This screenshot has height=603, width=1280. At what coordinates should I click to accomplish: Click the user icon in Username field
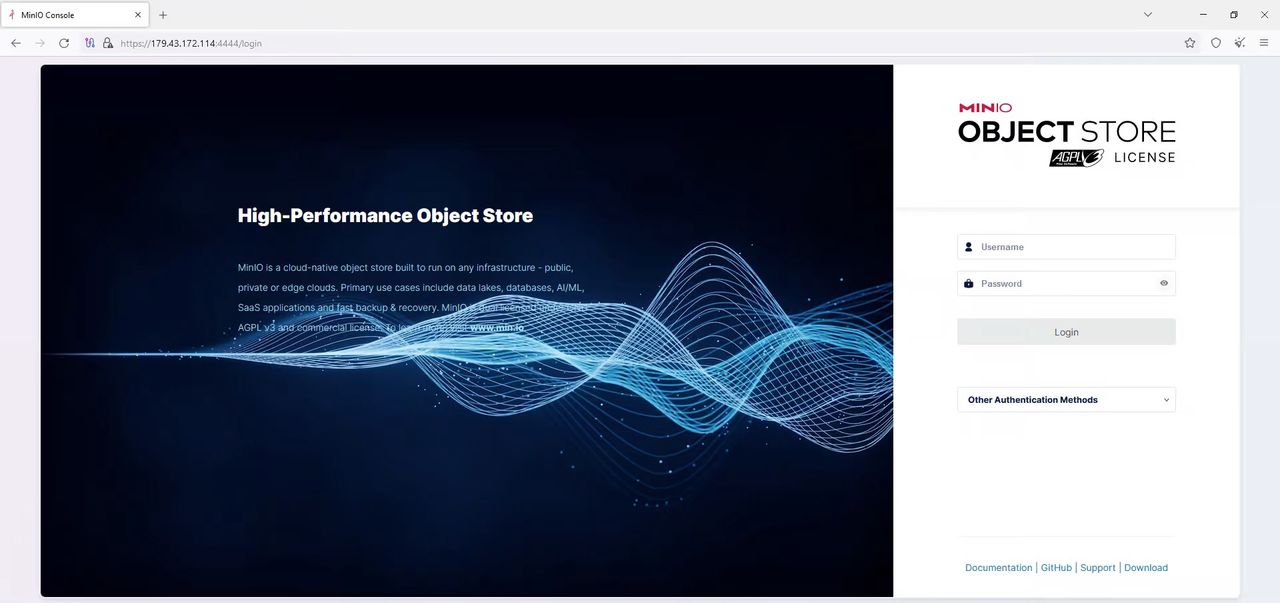pyautogui.click(x=968, y=247)
